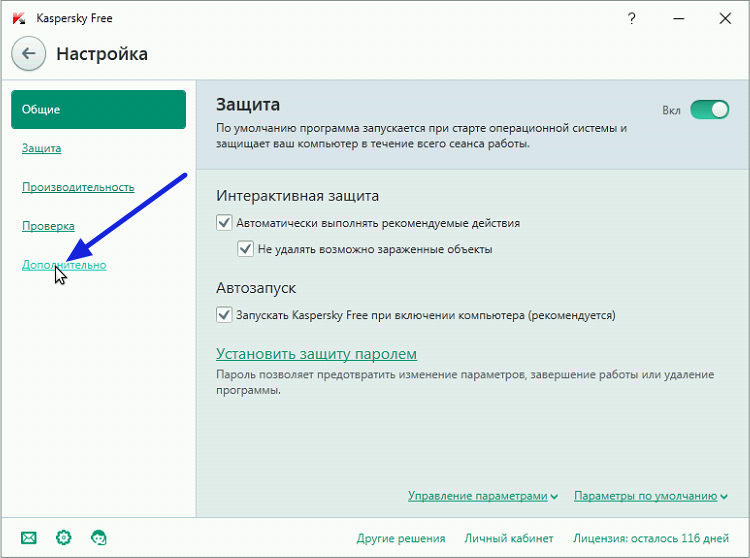Open the help question mark icon

point(631,19)
